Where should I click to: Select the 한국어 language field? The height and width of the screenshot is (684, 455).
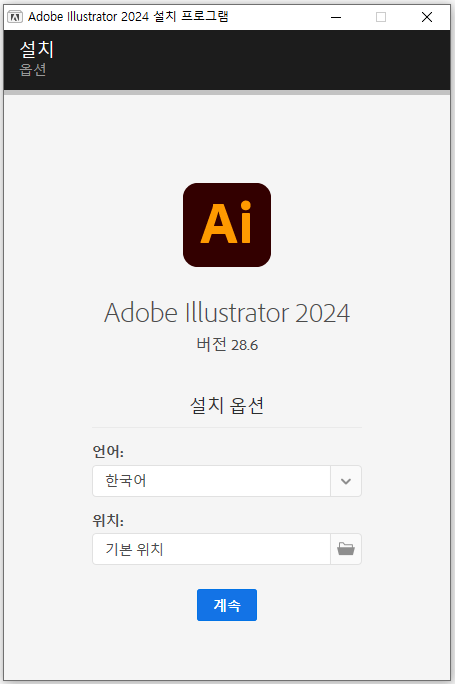point(212,481)
